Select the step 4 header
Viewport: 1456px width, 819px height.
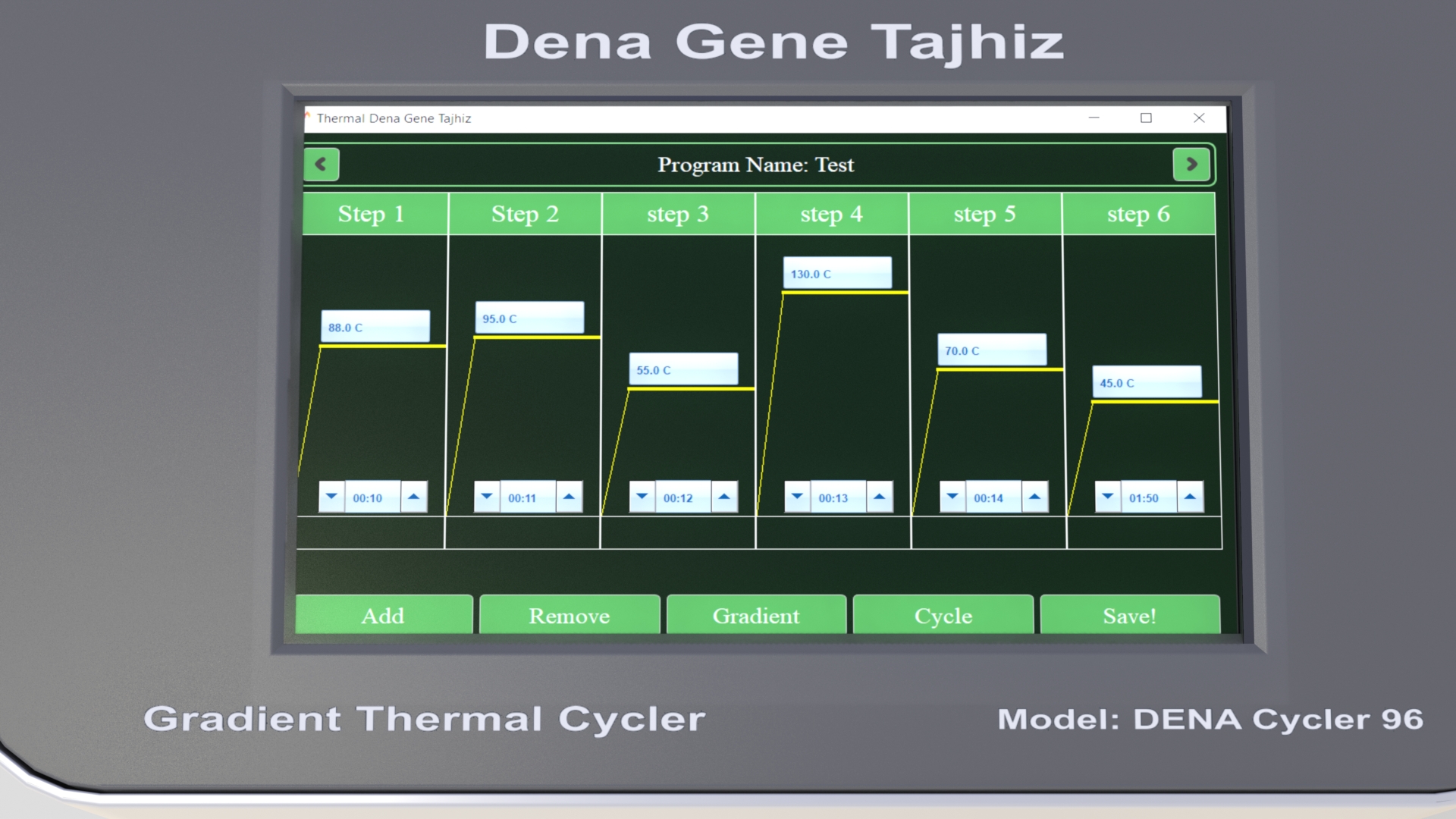(x=831, y=214)
